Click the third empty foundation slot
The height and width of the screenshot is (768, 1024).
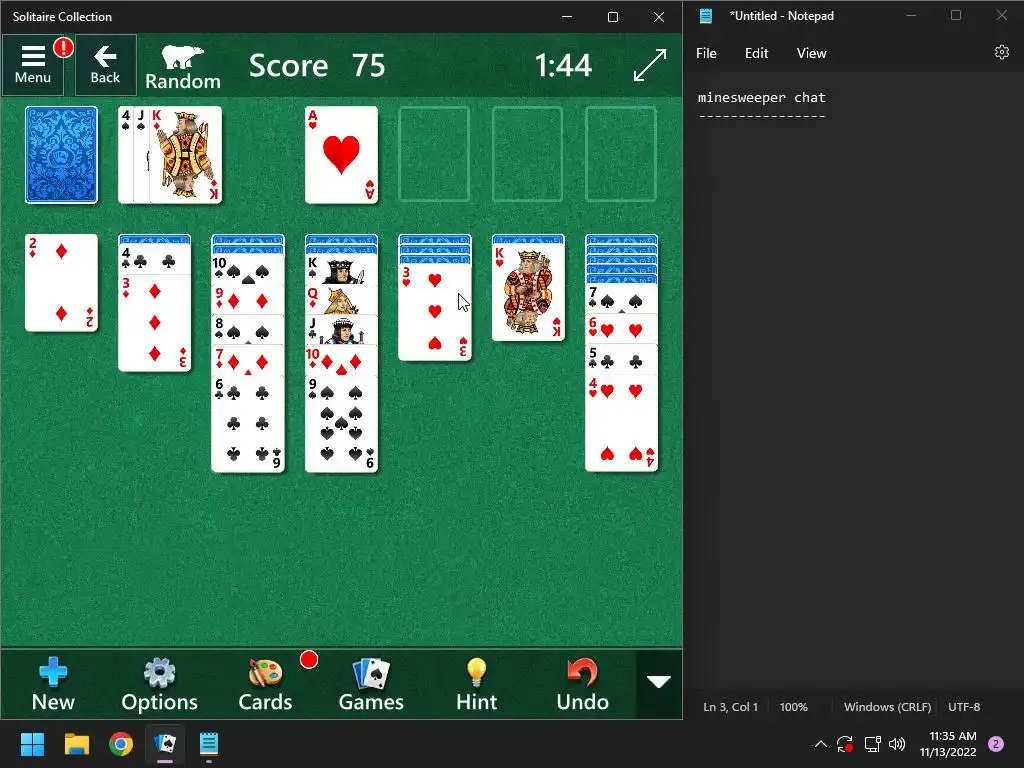[528, 155]
